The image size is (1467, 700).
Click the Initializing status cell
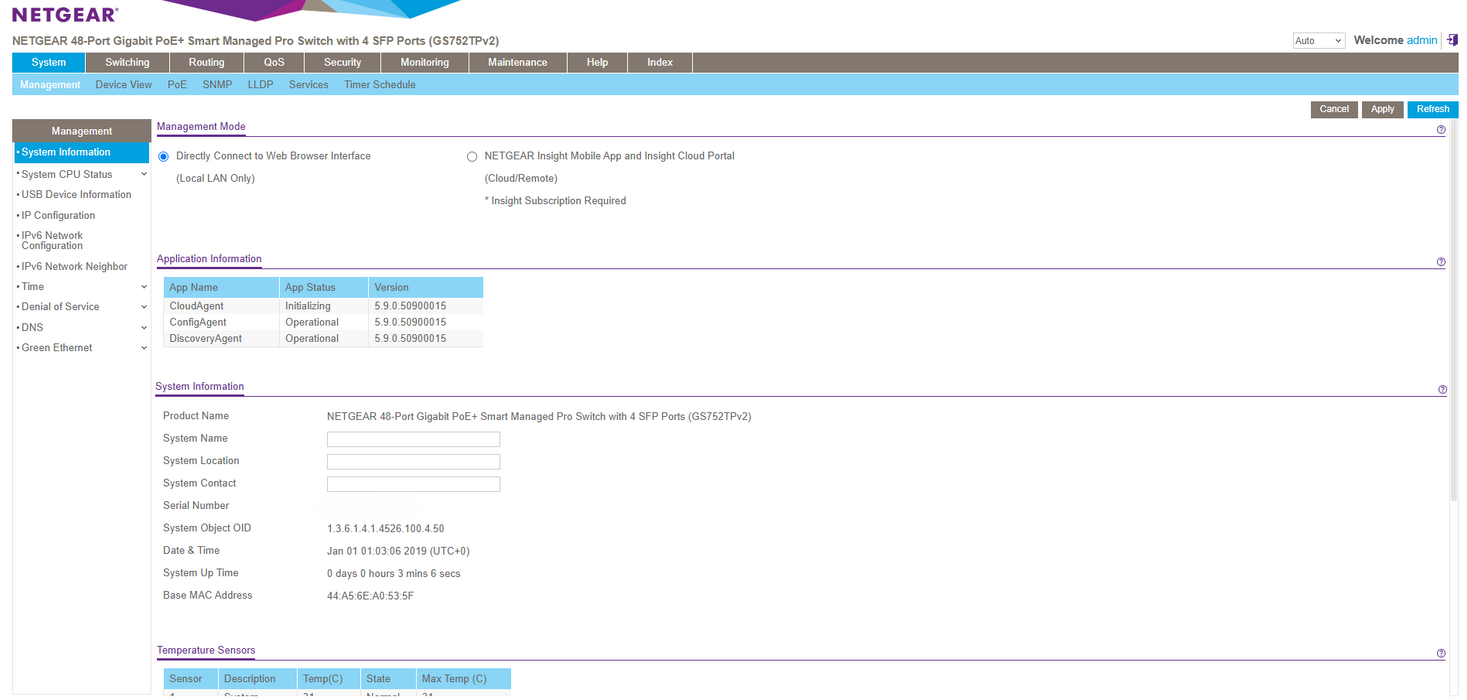(324, 306)
